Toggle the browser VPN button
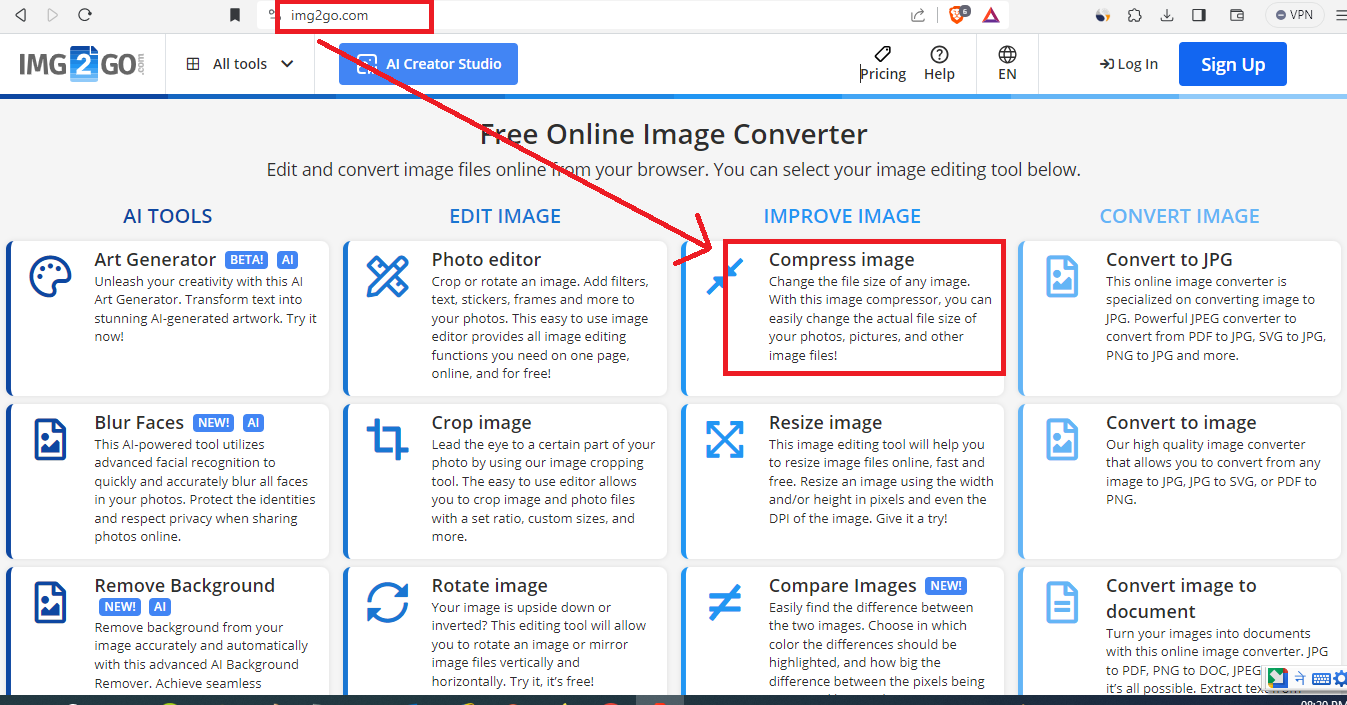This screenshot has width=1347, height=705. pyautogui.click(x=1294, y=15)
